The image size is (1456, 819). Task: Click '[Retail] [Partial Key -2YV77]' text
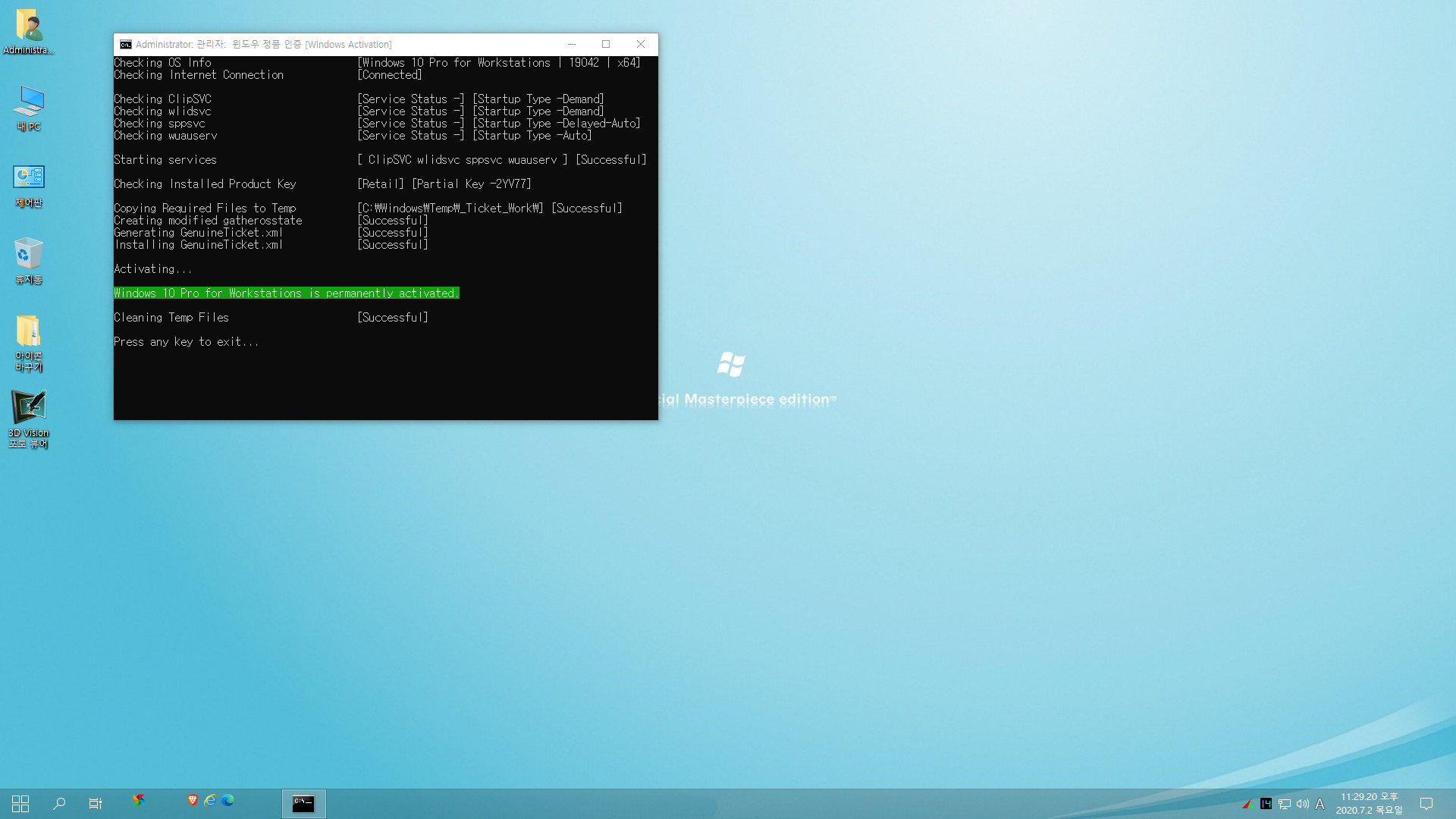tap(444, 184)
